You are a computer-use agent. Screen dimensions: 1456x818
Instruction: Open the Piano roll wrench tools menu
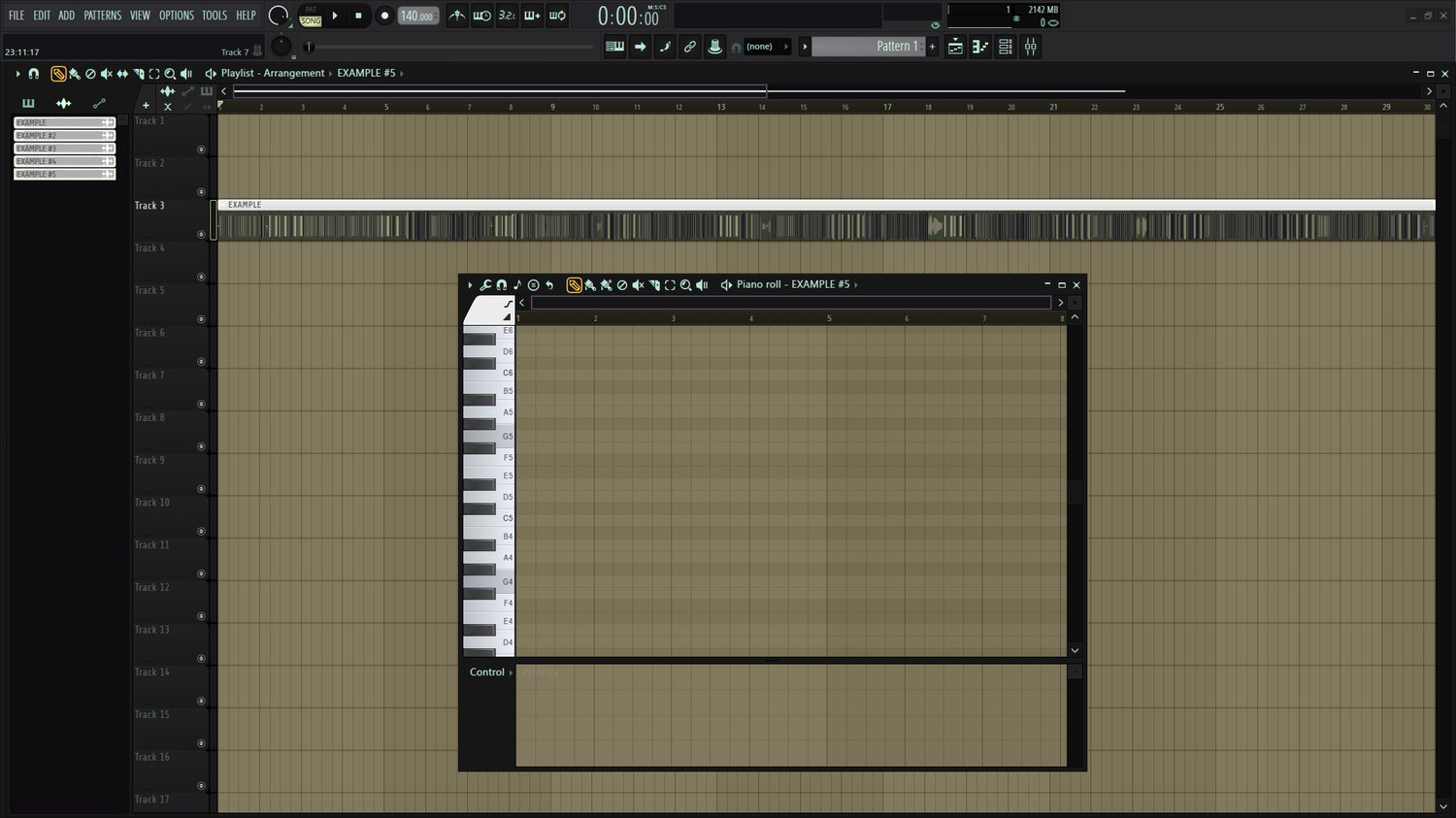[485, 285]
